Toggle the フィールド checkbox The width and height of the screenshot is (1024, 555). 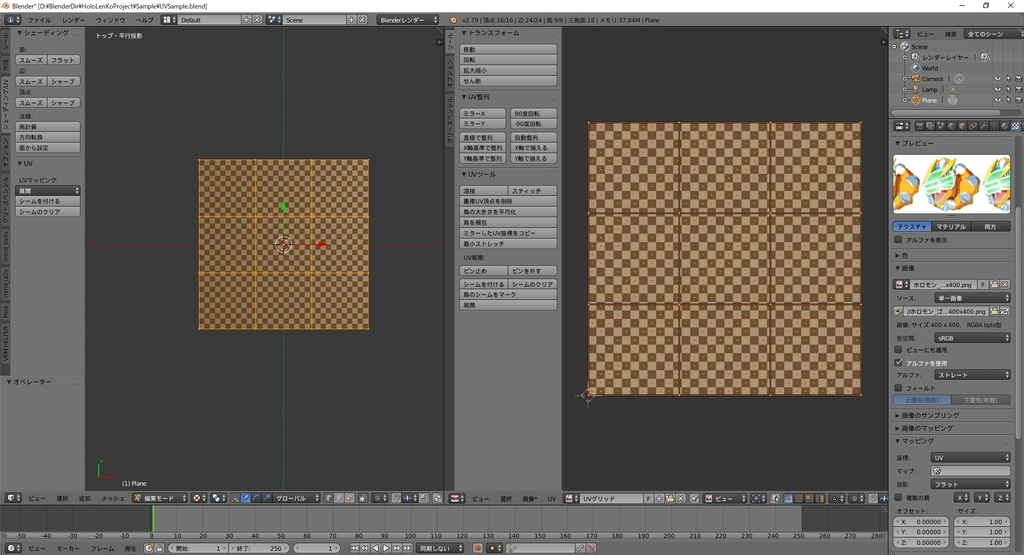click(899, 388)
